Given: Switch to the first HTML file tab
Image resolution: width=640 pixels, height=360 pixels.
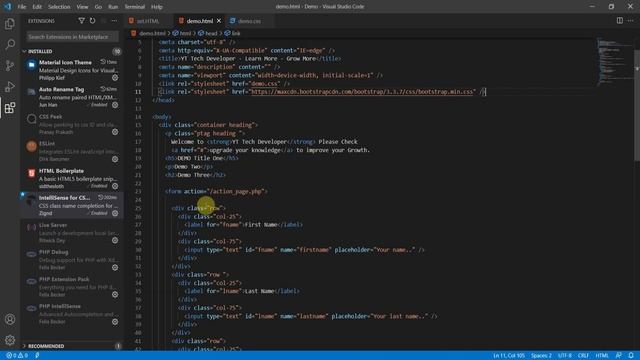Looking at the screenshot, I should [x=148, y=21].
